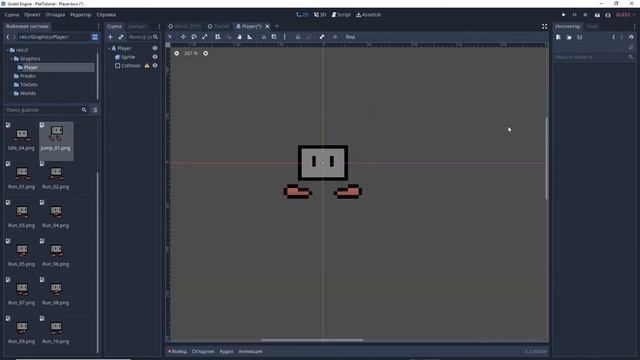Viewport: 640px width, 360px height.
Task: Stop the running scene
Action: click(585, 15)
